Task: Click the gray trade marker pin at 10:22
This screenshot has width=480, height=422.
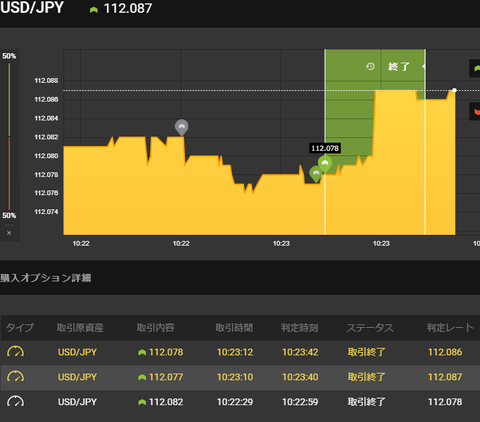Action: coord(181,128)
